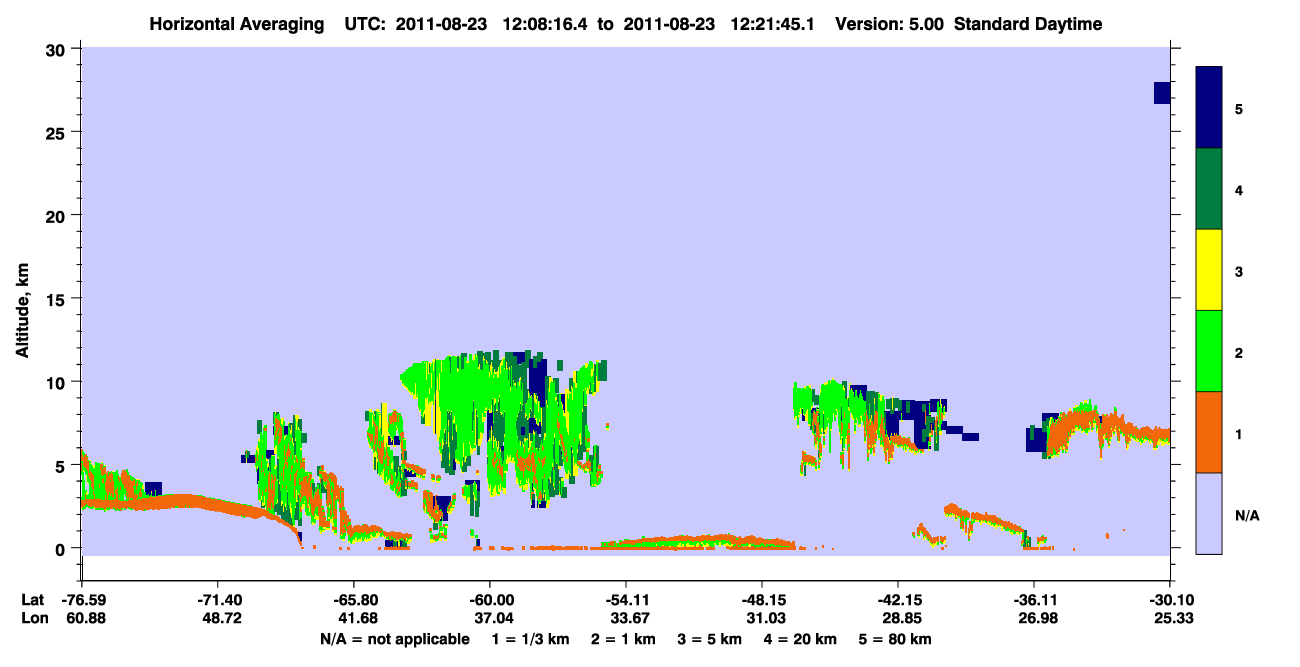The image size is (1300, 667).
Task: Click the latitude value '-71.40'
Action: pyautogui.click(x=217, y=600)
